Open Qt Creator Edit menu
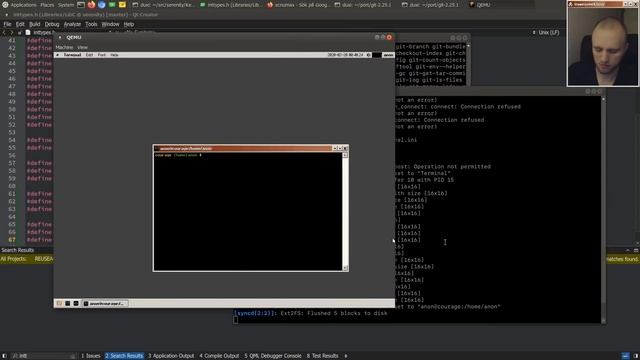 (20, 24)
